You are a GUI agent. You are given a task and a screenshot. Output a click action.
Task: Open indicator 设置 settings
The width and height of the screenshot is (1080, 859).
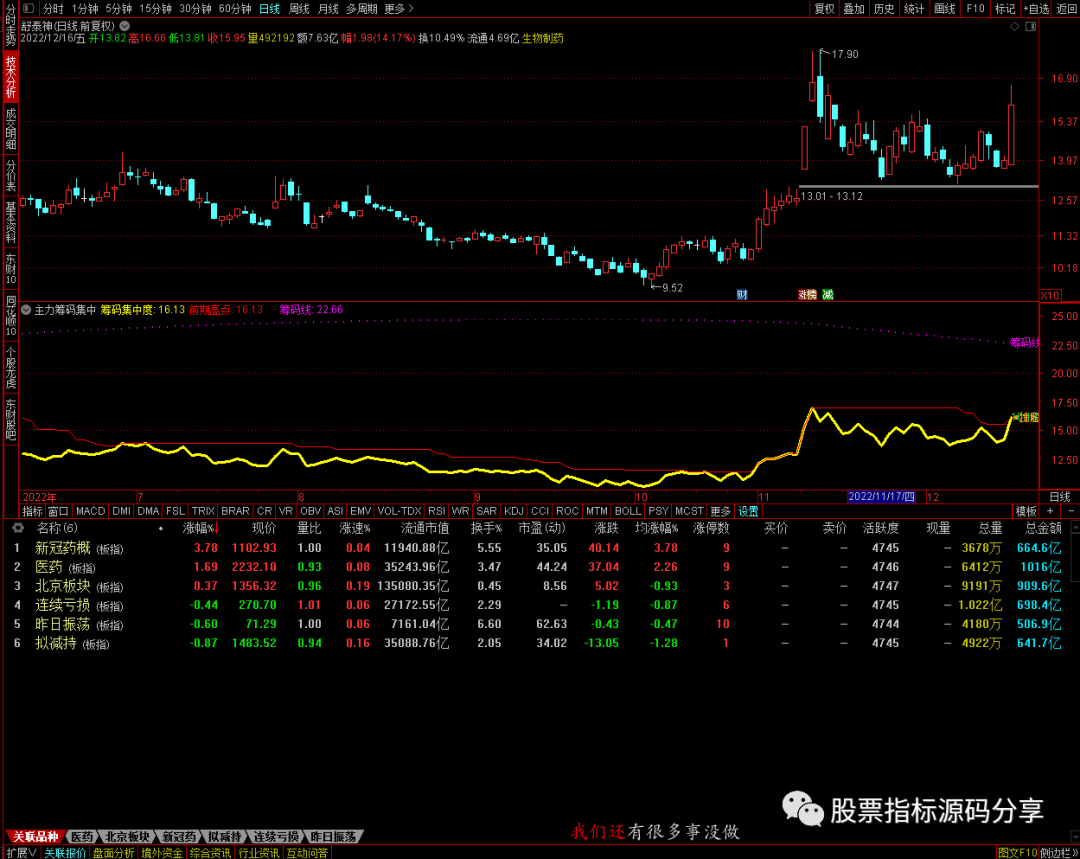(748, 511)
